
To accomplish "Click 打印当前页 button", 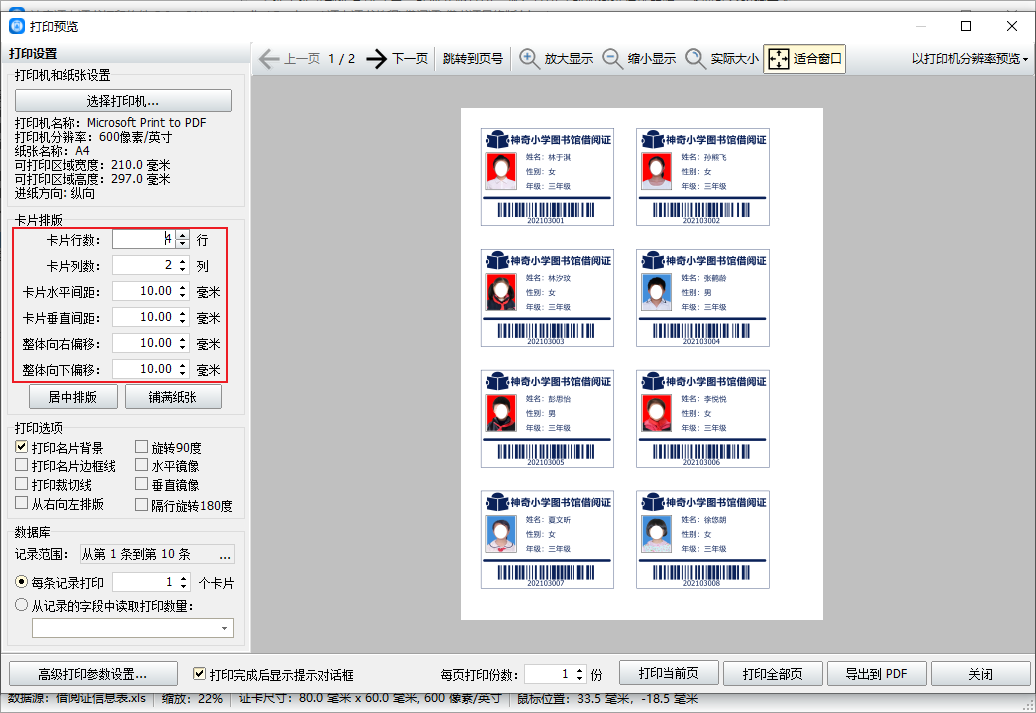I will coord(669,673).
